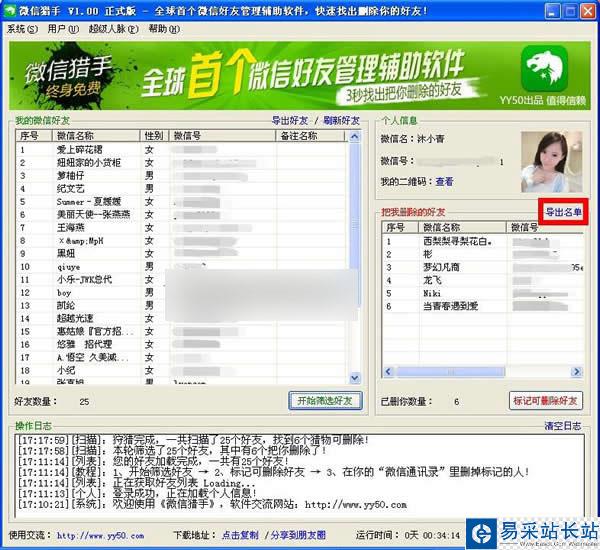This screenshot has width=600, height=550.
Task: Click the 序号 column header in friends list
Action: tap(34, 136)
